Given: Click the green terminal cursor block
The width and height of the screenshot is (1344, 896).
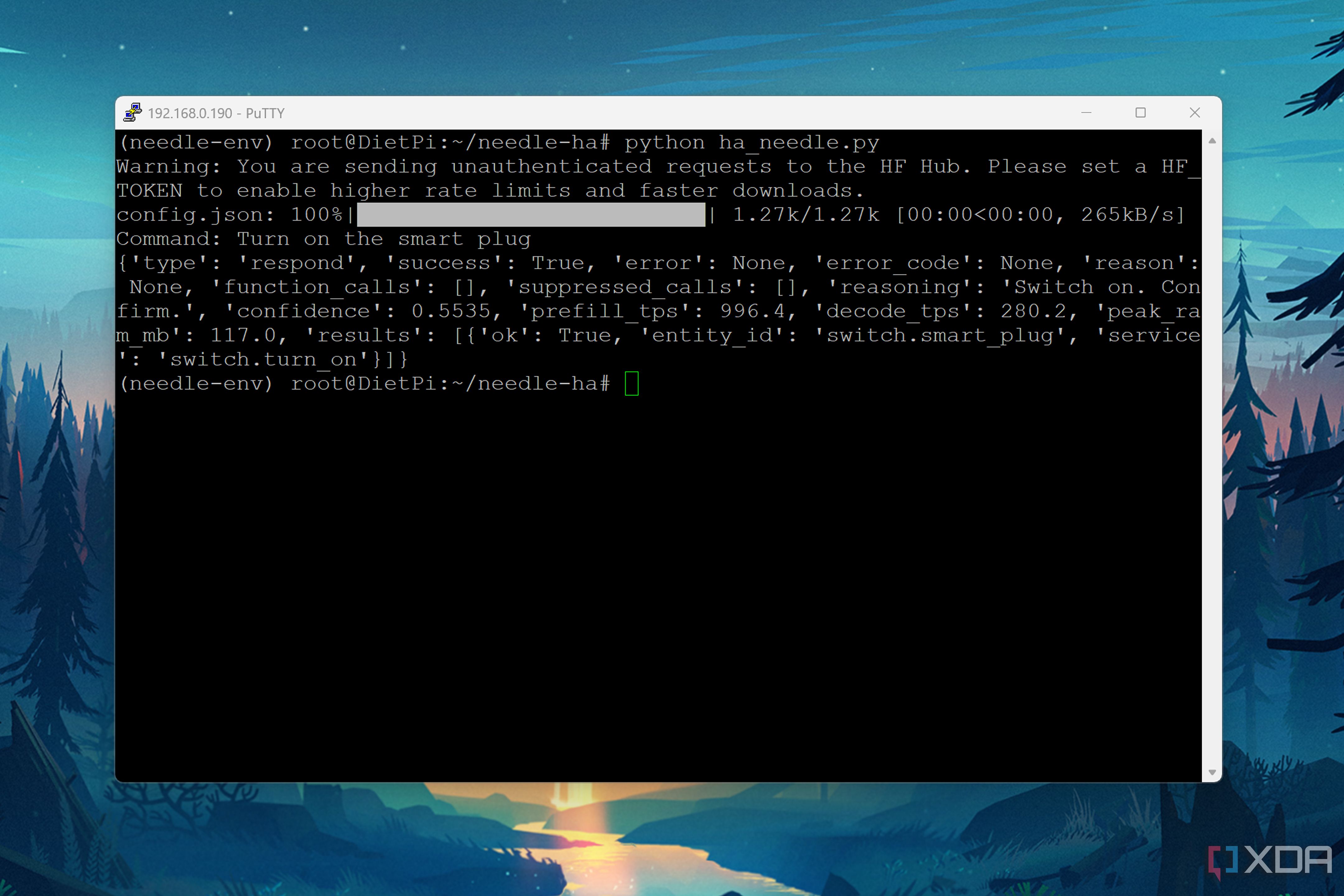Looking at the screenshot, I should pyautogui.click(x=632, y=383).
